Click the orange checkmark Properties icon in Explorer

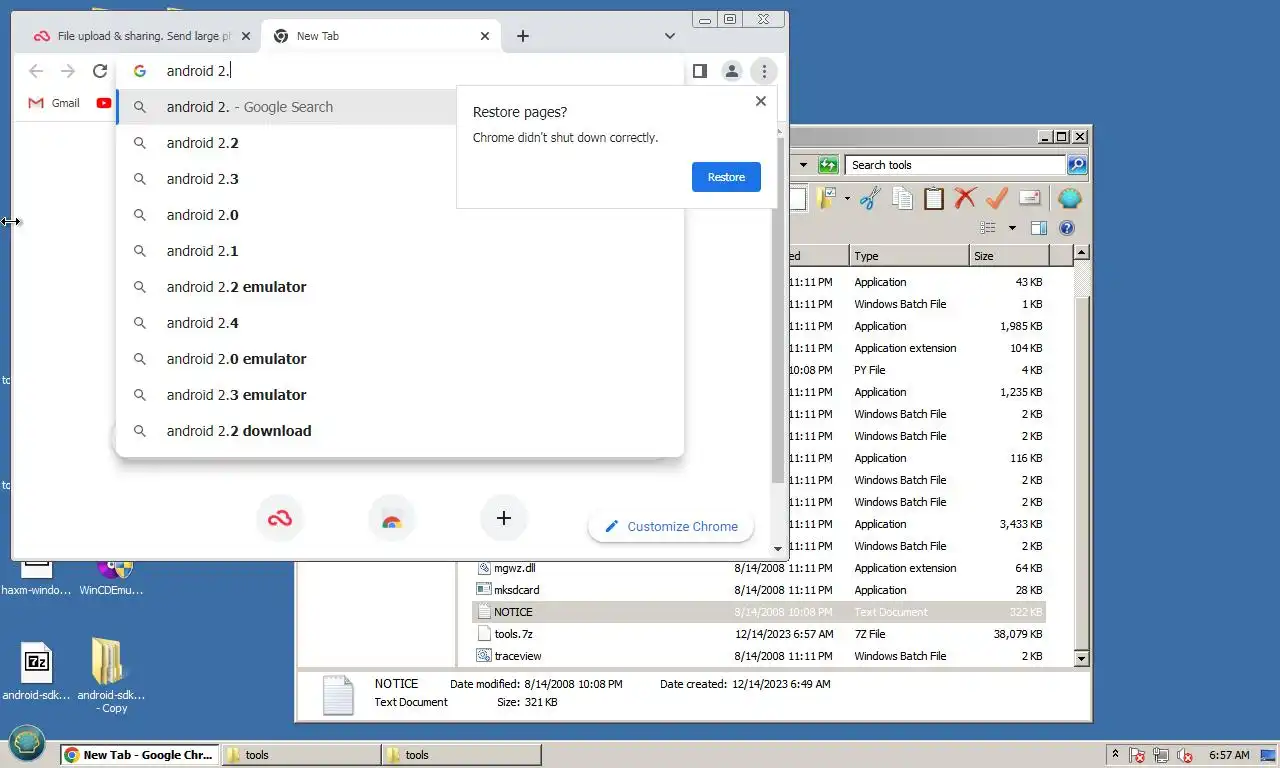pyautogui.click(x=997, y=198)
